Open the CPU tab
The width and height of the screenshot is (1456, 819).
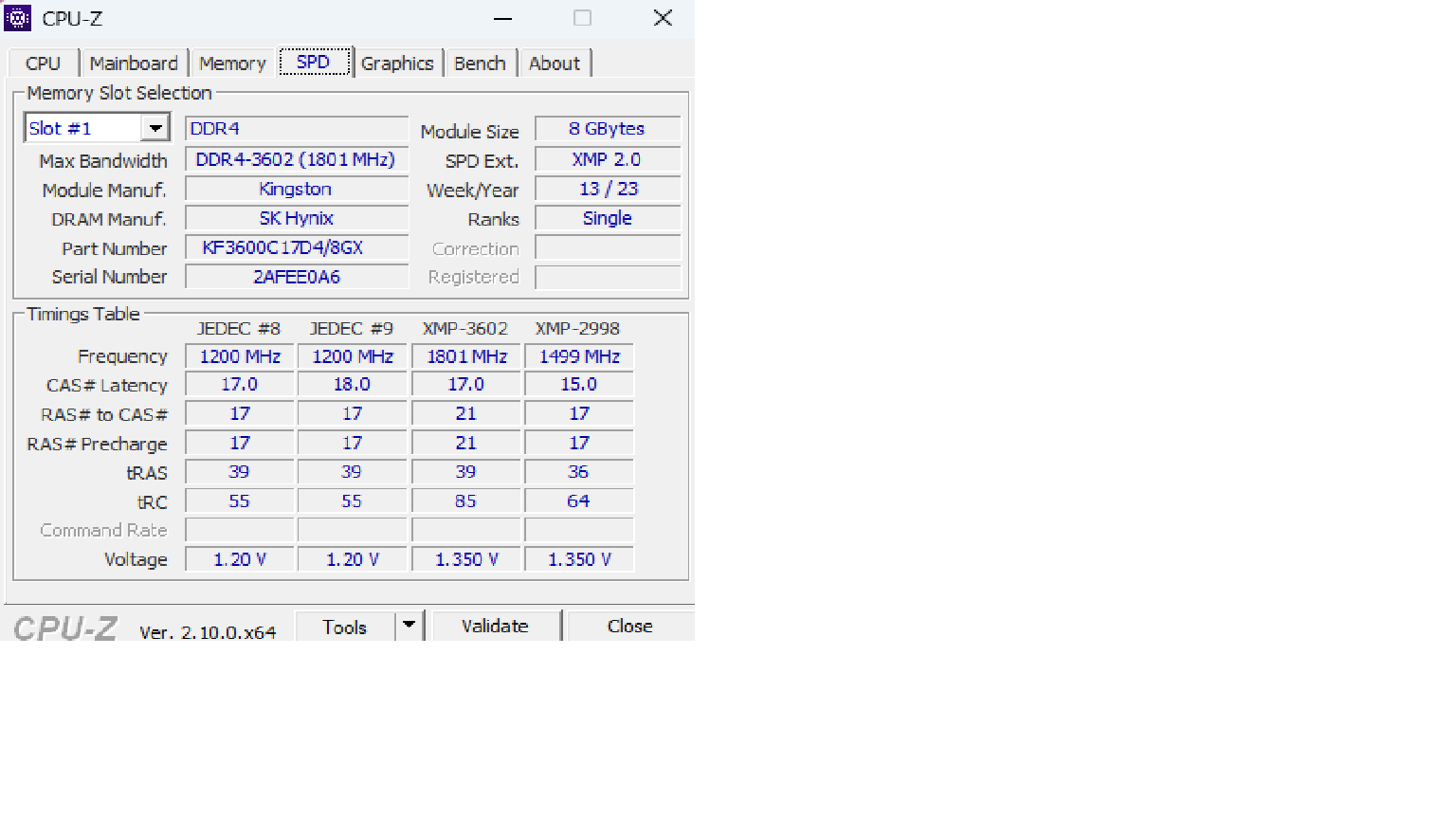click(x=43, y=64)
